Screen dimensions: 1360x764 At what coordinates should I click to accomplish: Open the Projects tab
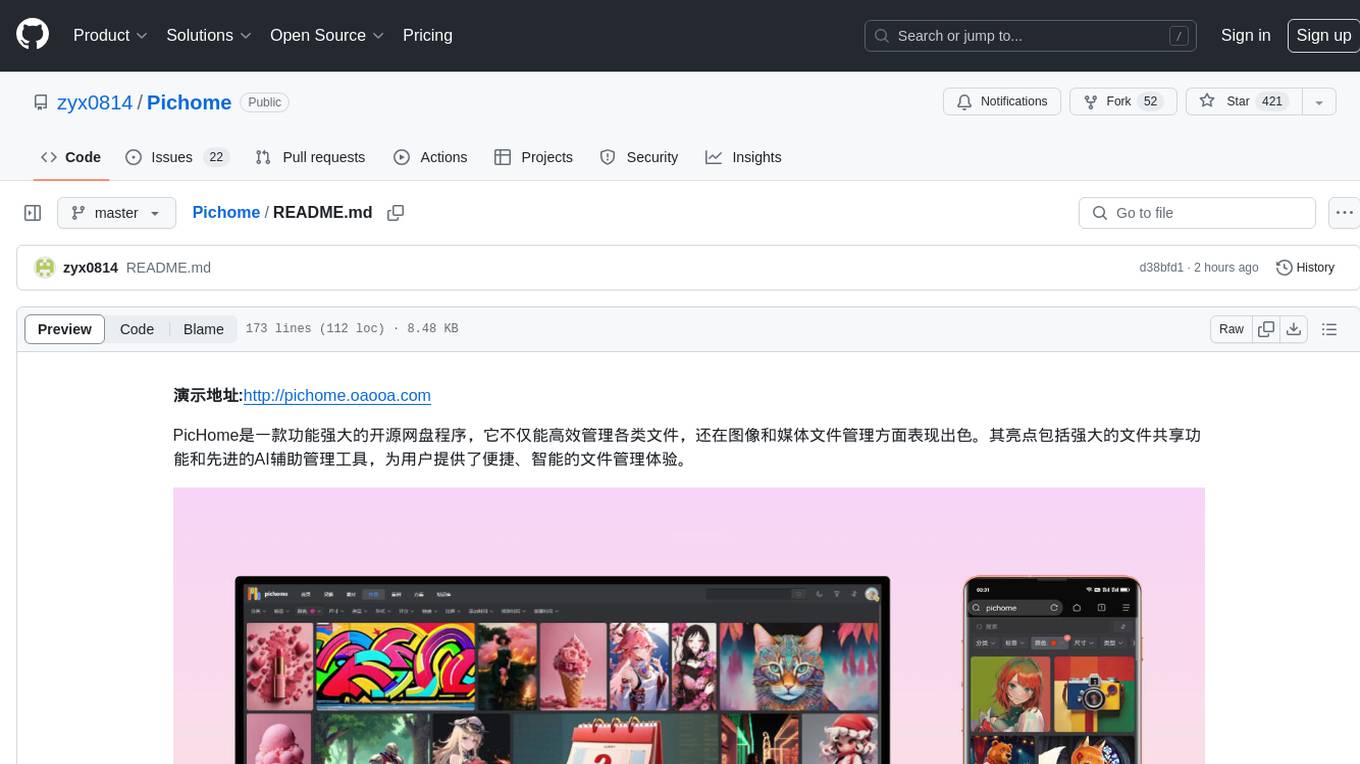[533, 157]
